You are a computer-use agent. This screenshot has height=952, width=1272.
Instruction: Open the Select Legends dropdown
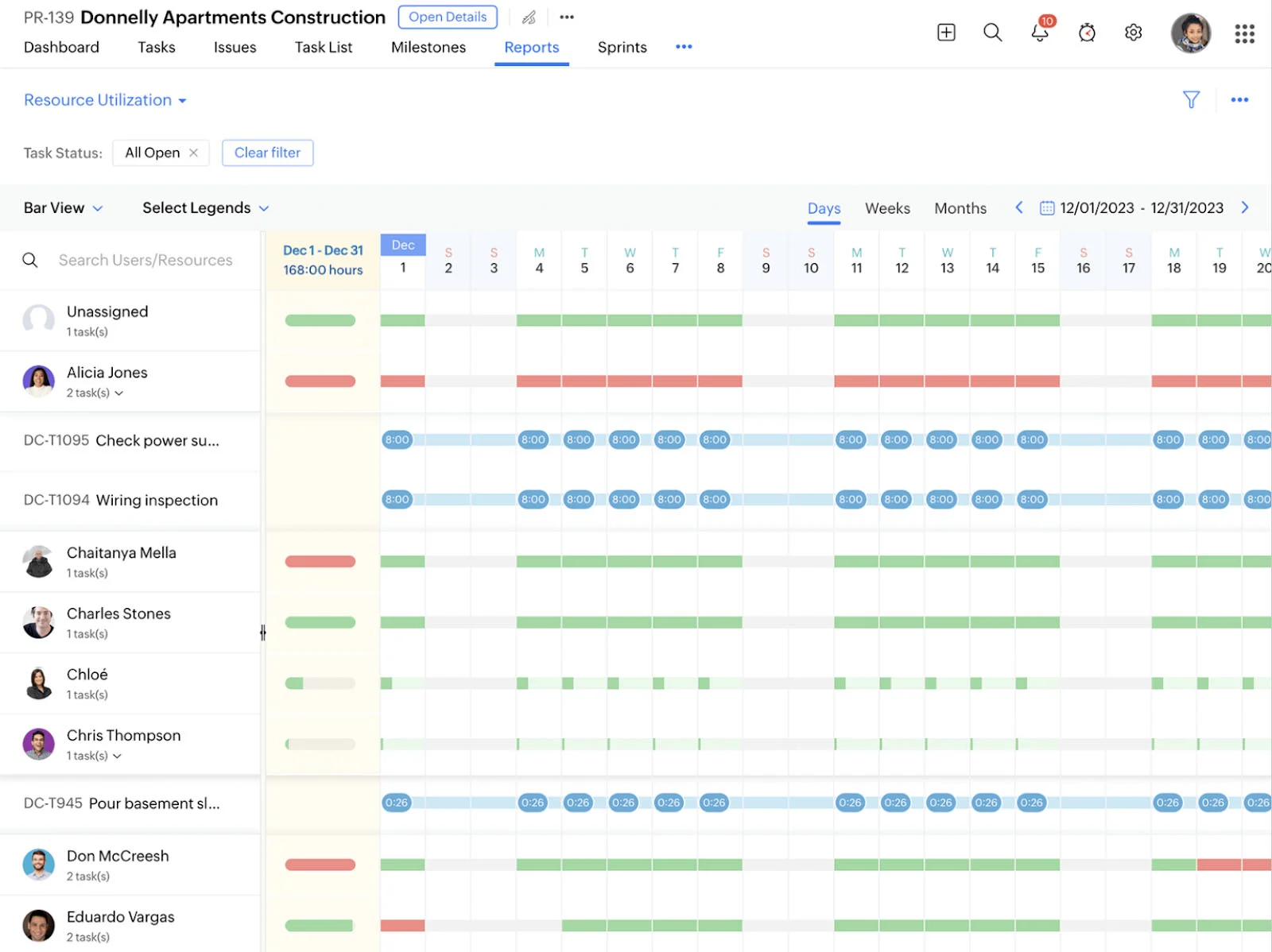[x=206, y=208]
